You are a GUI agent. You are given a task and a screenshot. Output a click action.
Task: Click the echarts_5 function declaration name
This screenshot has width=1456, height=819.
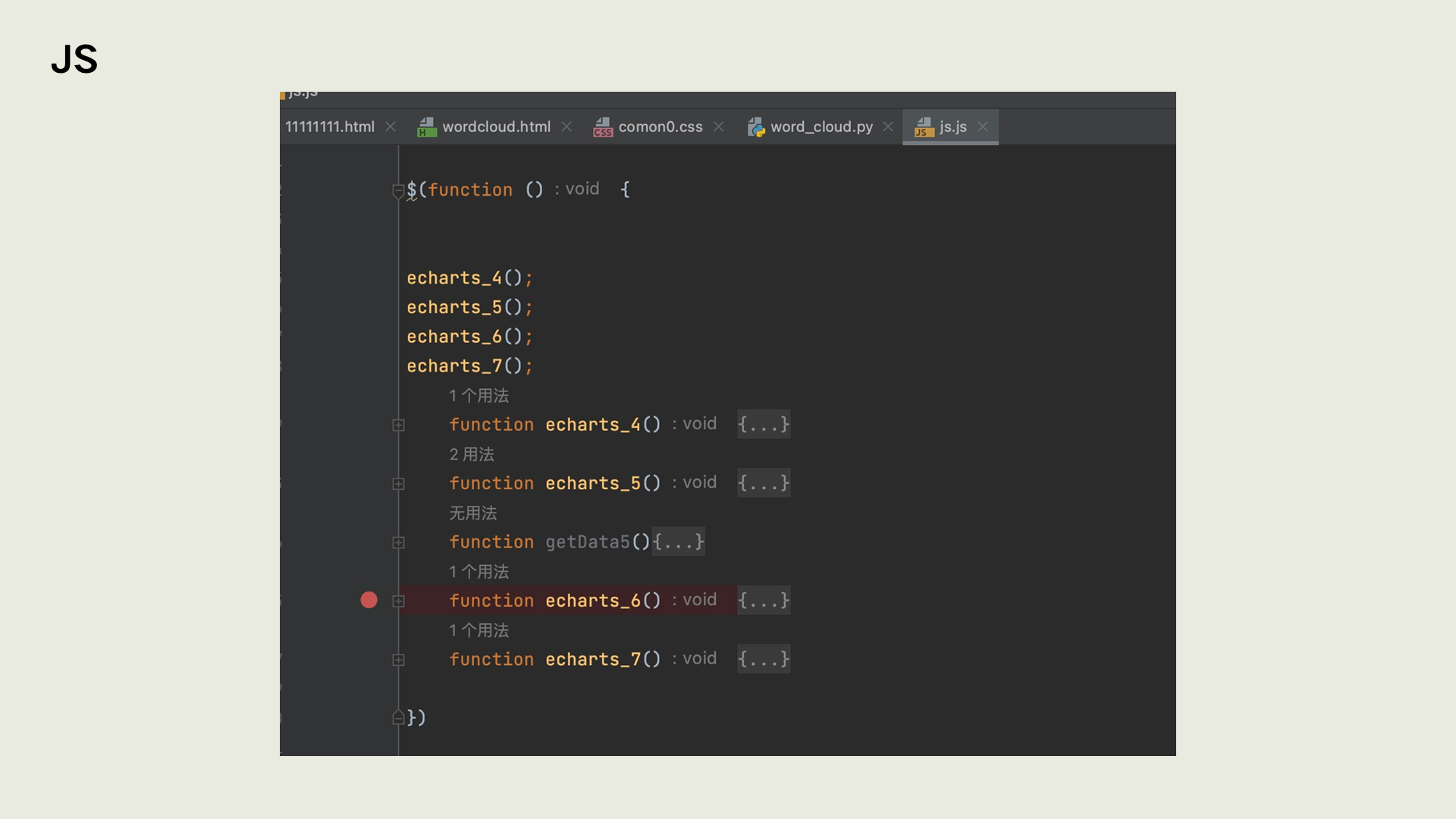click(x=593, y=484)
